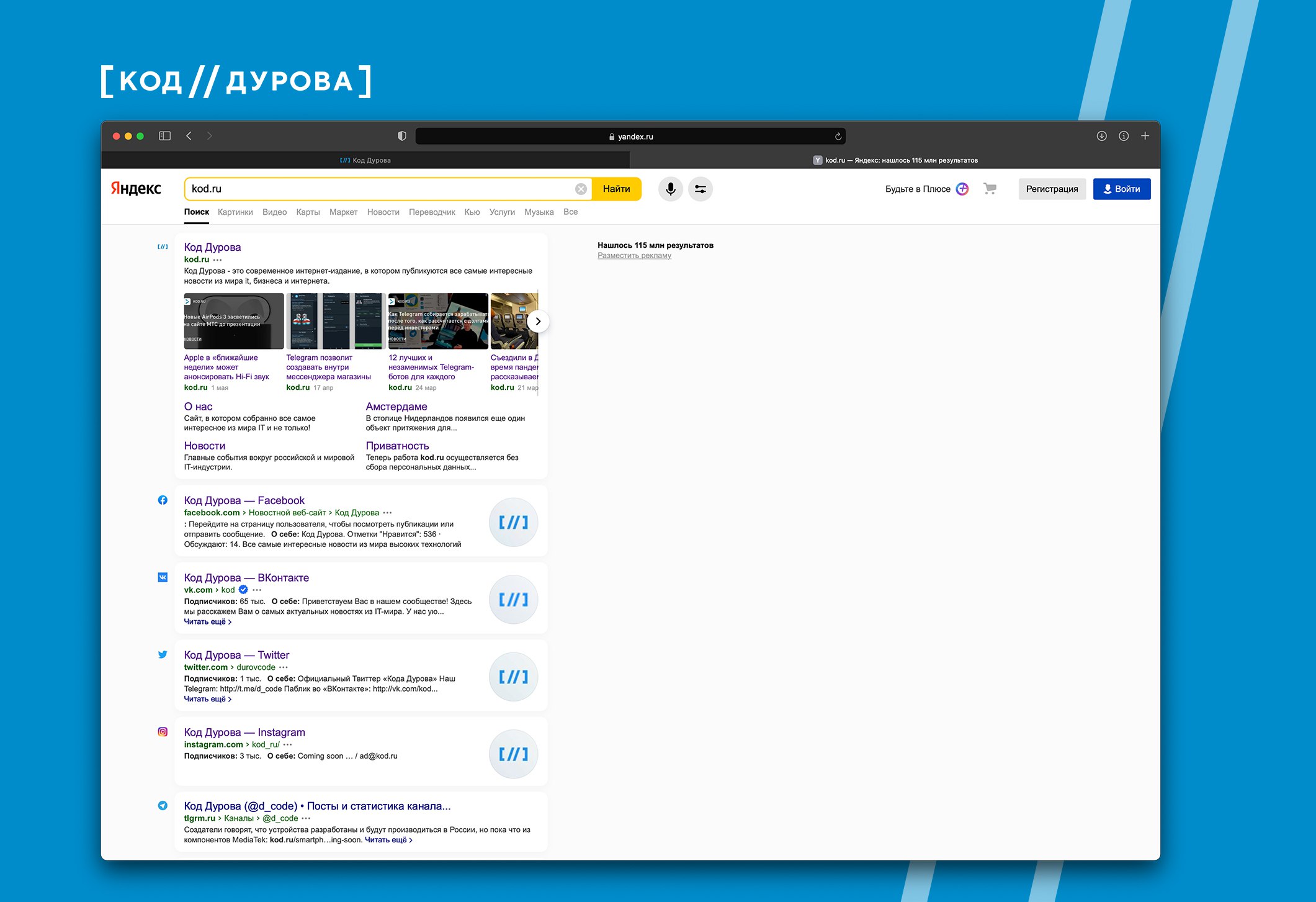Viewport: 1316px width, 902px height.
Task: Expand Twitter result with Читать ещё
Action: (207, 699)
